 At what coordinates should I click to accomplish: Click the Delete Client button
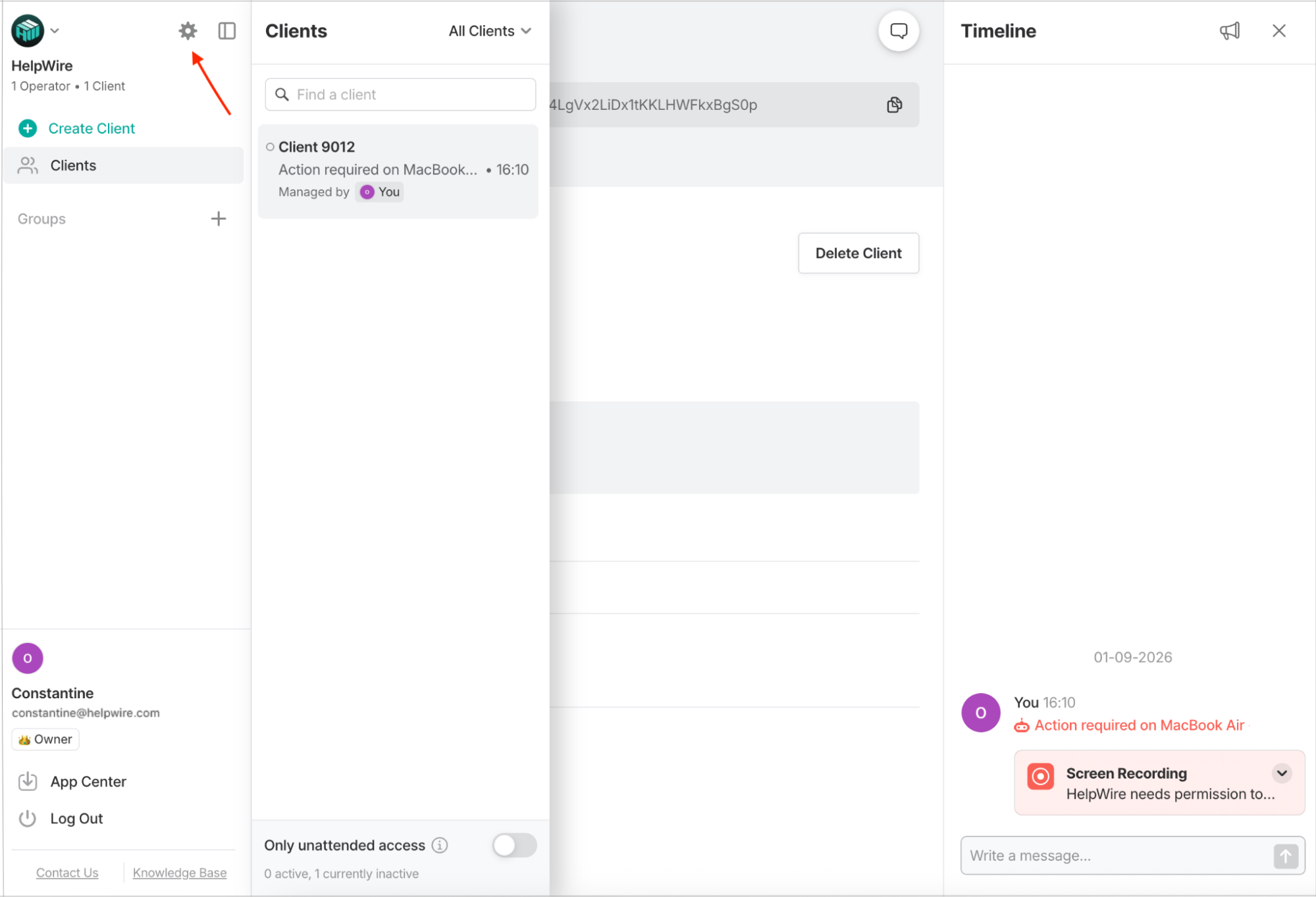click(x=858, y=253)
